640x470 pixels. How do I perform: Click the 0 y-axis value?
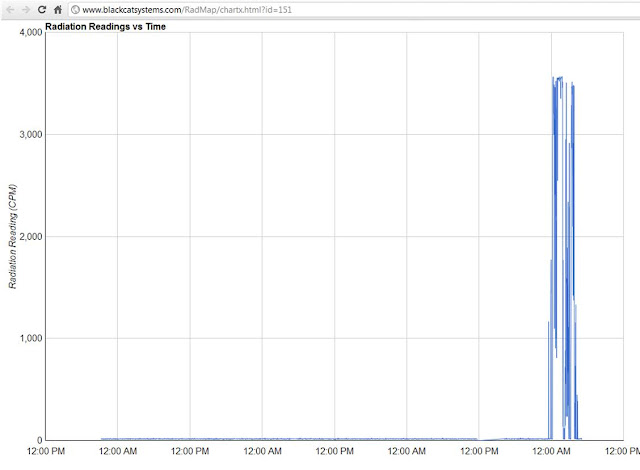tap(40, 440)
